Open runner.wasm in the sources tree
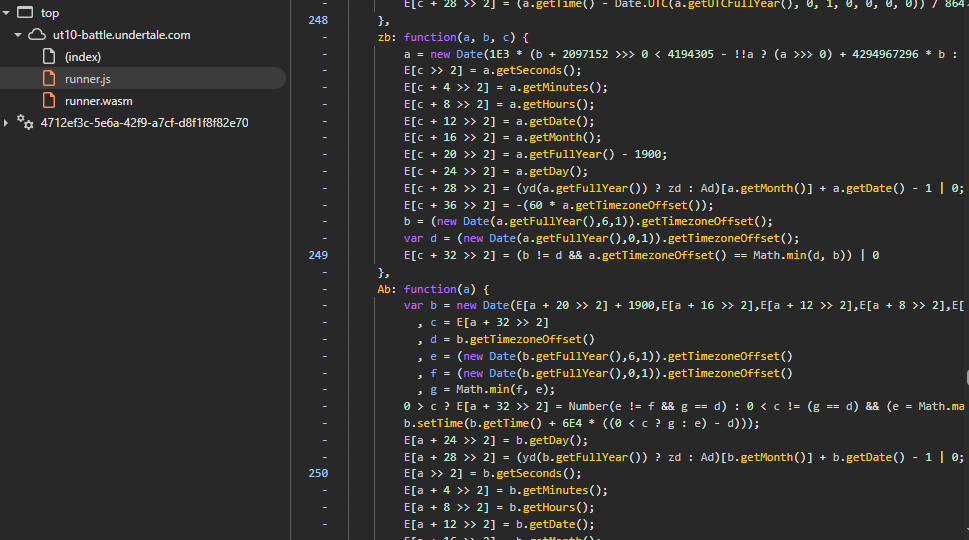 pos(99,101)
